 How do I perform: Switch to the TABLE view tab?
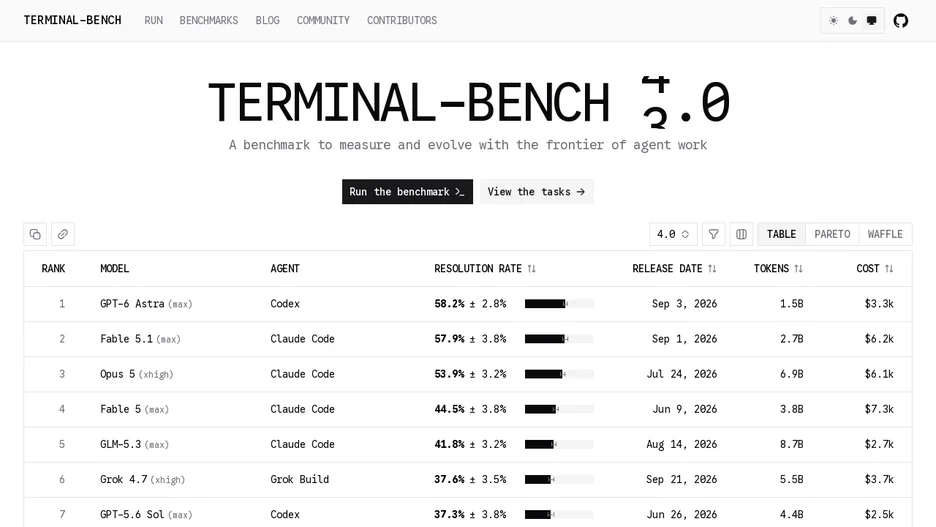pos(781,234)
